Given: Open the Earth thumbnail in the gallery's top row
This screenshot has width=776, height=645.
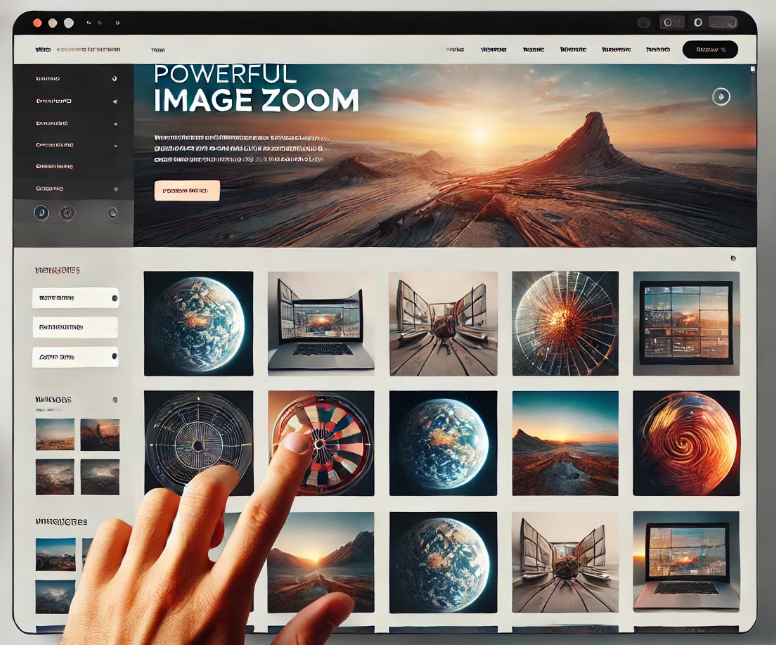Looking at the screenshot, I should coord(198,323).
